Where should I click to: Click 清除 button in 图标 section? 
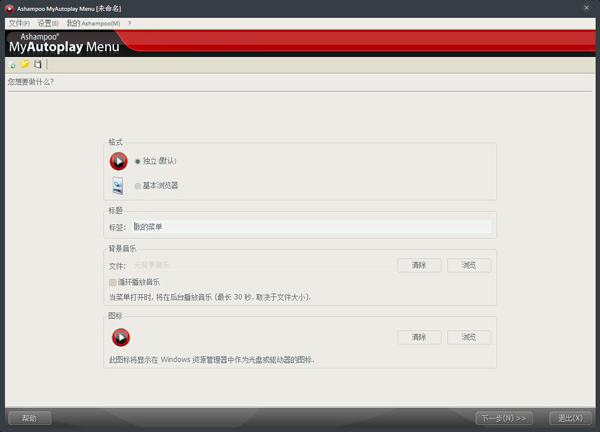click(x=419, y=337)
